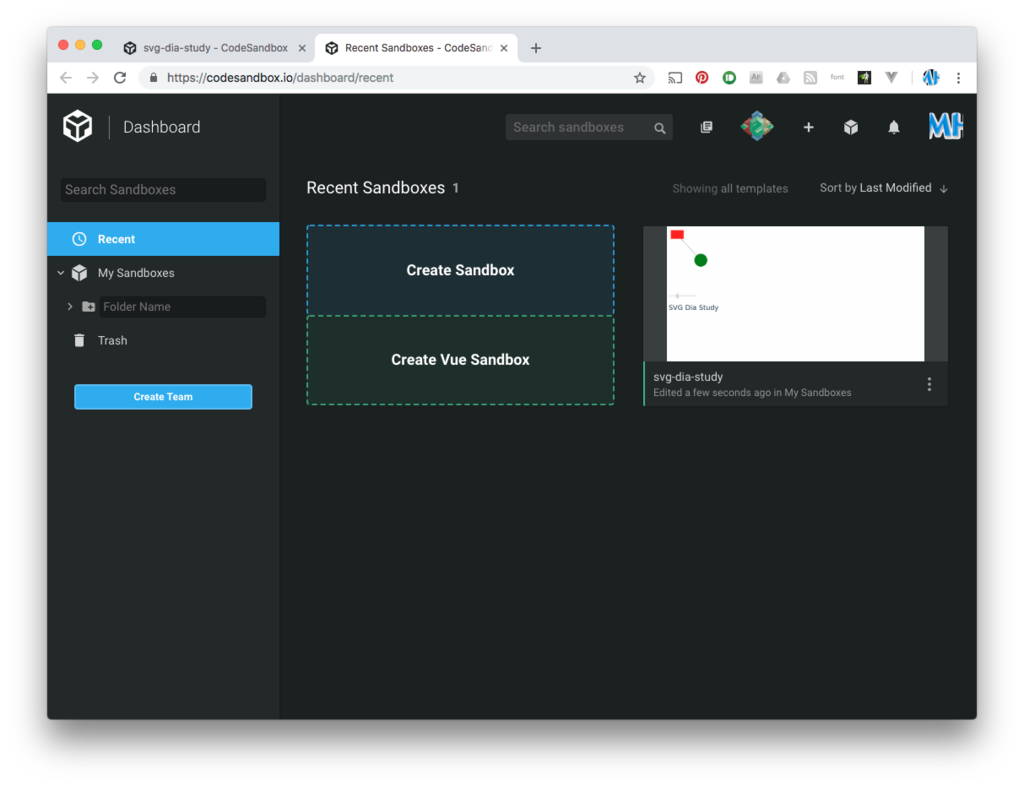This screenshot has height=787, width=1024.
Task: Go back in browser history
Action: pyautogui.click(x=66, y=78)
